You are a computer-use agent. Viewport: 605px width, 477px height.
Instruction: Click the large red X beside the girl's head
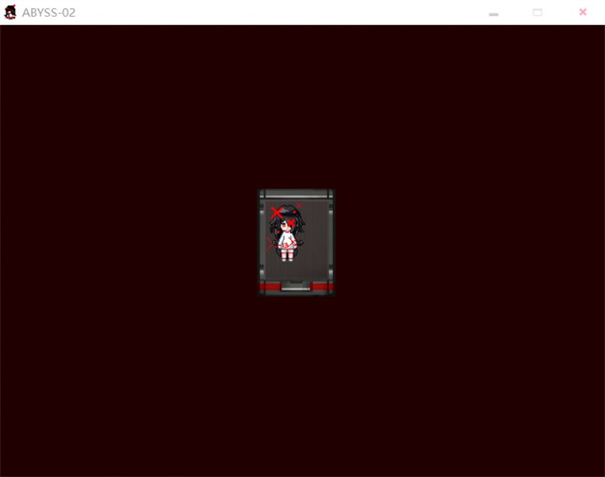pyautogui.click(x=276, y=213)
